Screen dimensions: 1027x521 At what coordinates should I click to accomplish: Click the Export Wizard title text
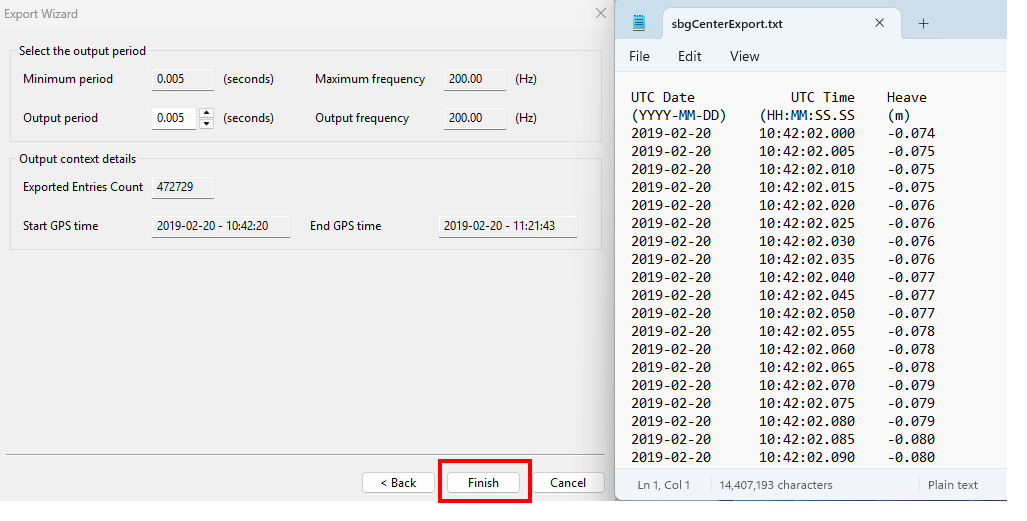41,14
